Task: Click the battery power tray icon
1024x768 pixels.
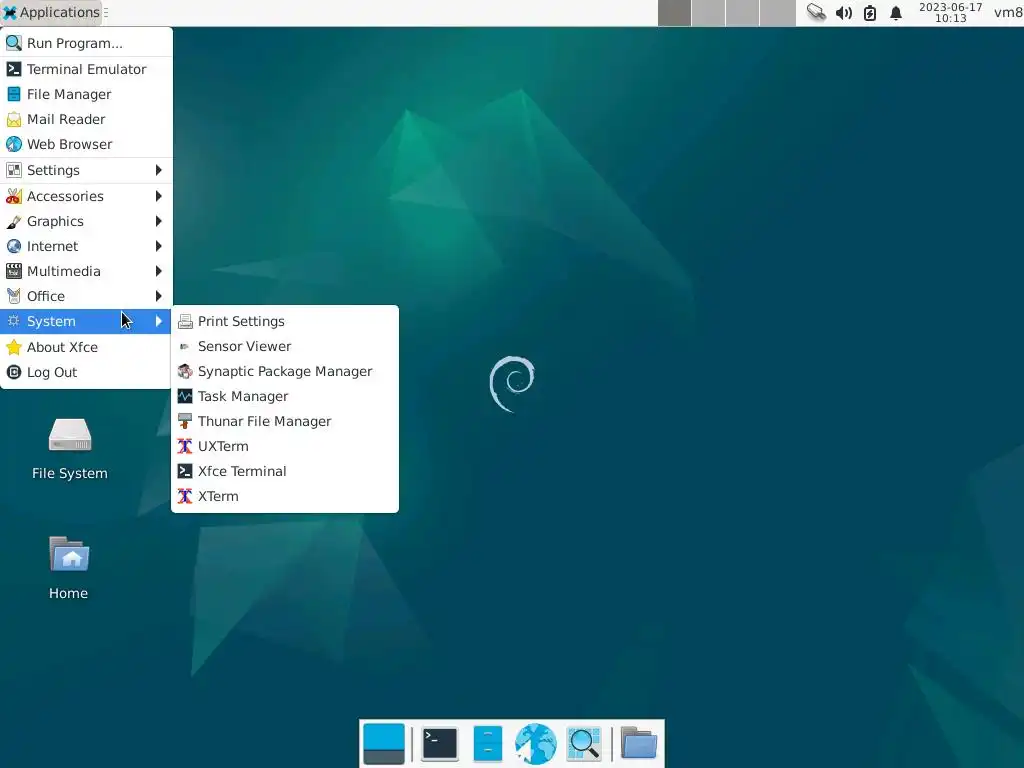Action: click(x=870, y=13)
